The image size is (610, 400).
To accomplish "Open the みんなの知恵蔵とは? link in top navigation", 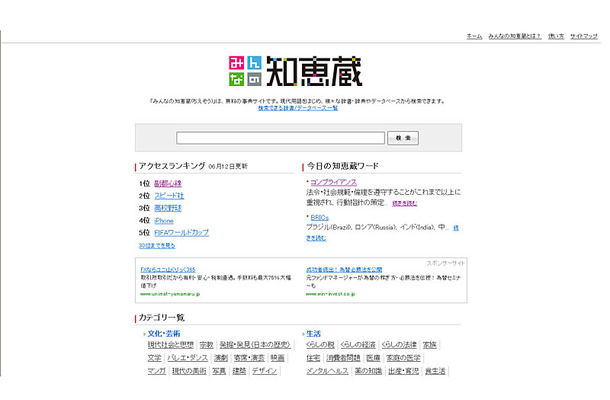I will (x=515, y=36).
